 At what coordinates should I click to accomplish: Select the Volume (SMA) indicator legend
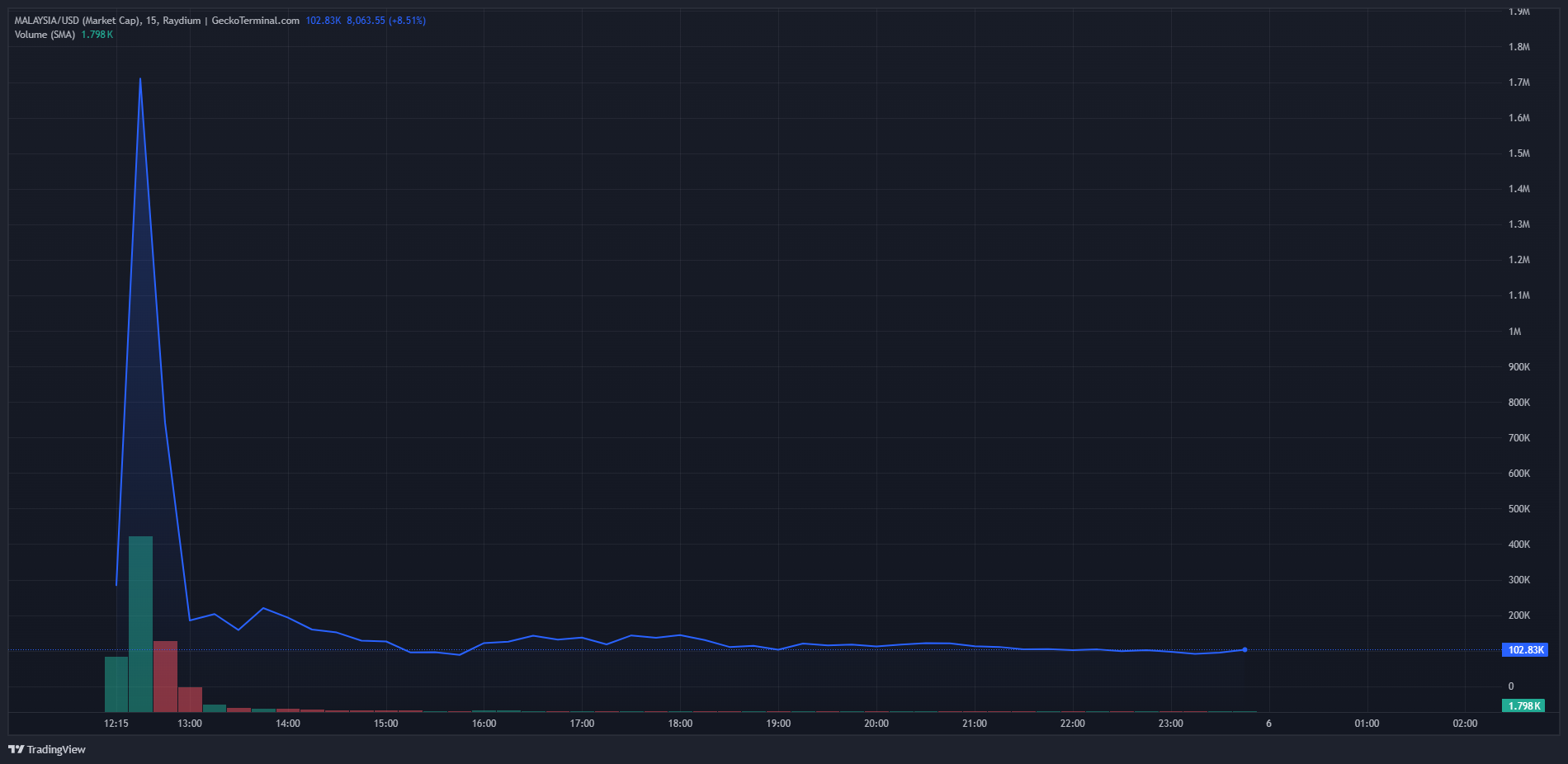pyautogui.click(x=45, y=35)
